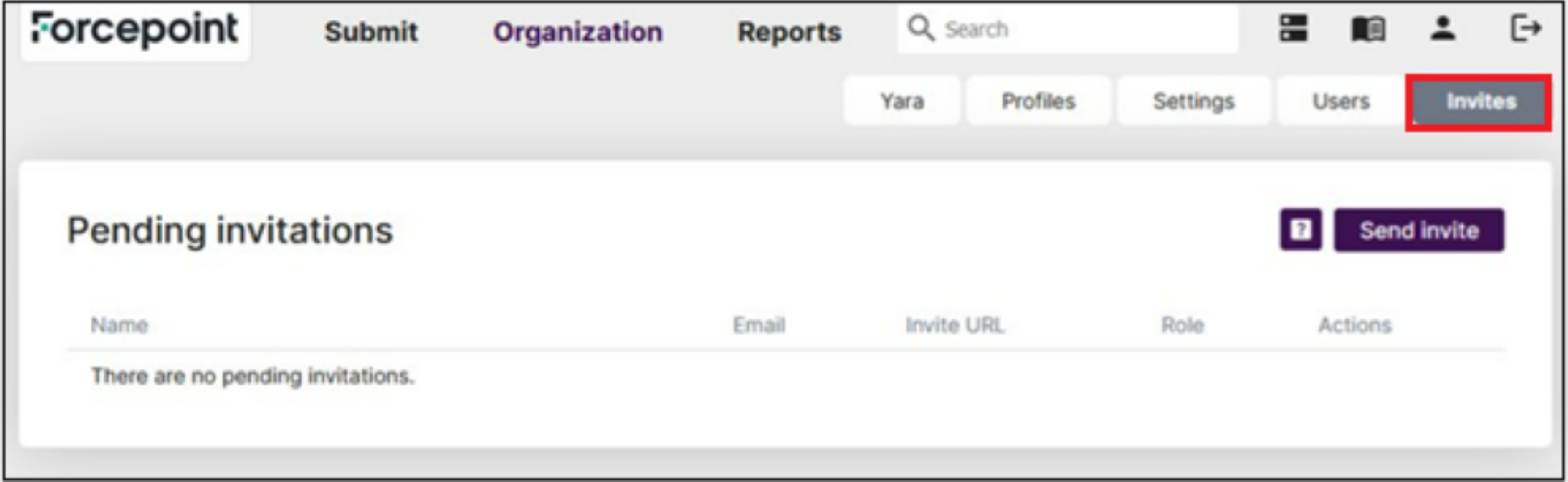
Task: Click the Role column header
Action: pyautogui.click(x=1182, y=325)
